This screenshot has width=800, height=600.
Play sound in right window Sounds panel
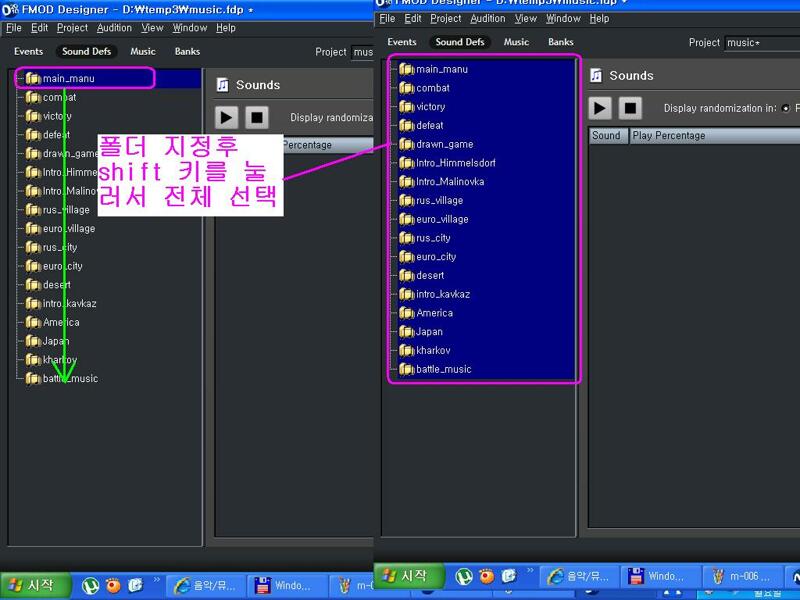599,108
